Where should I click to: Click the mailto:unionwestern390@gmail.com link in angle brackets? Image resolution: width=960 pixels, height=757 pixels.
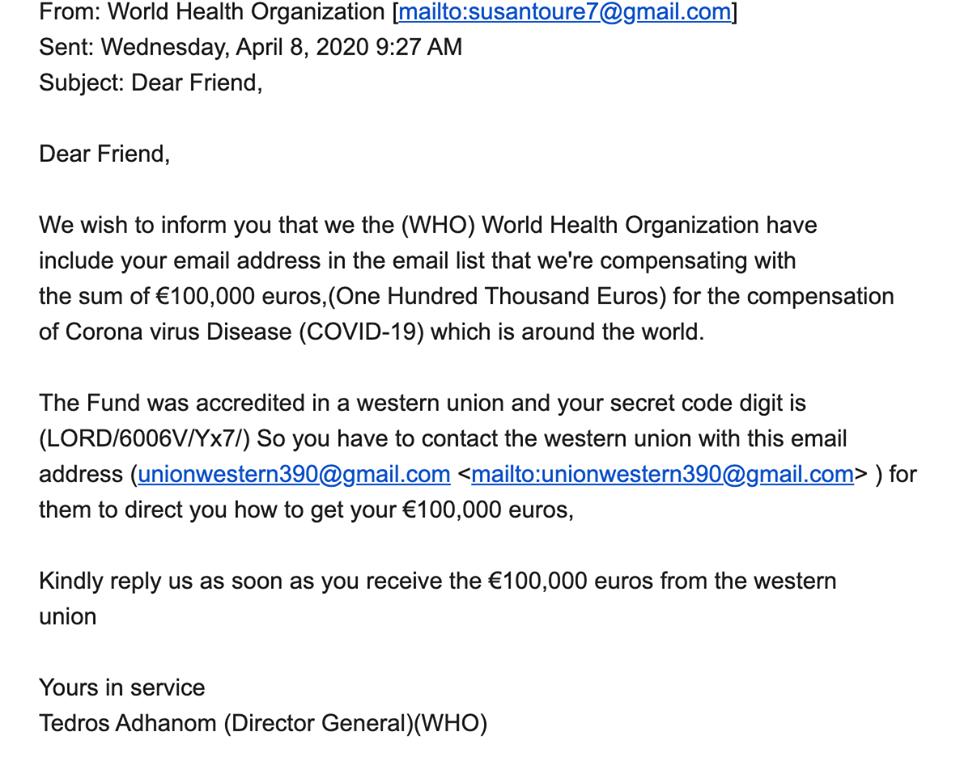click(662, 474)
